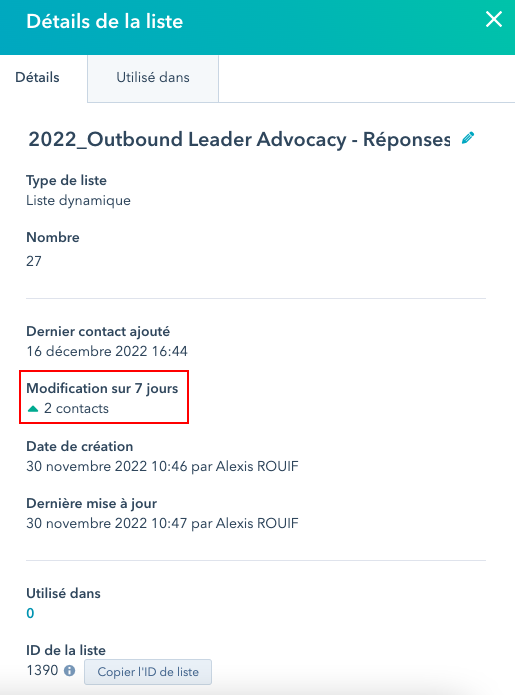Click the 16 décembre 2022 16:44 date
Screen dimensions: 515x695
[x=107, y=351]
